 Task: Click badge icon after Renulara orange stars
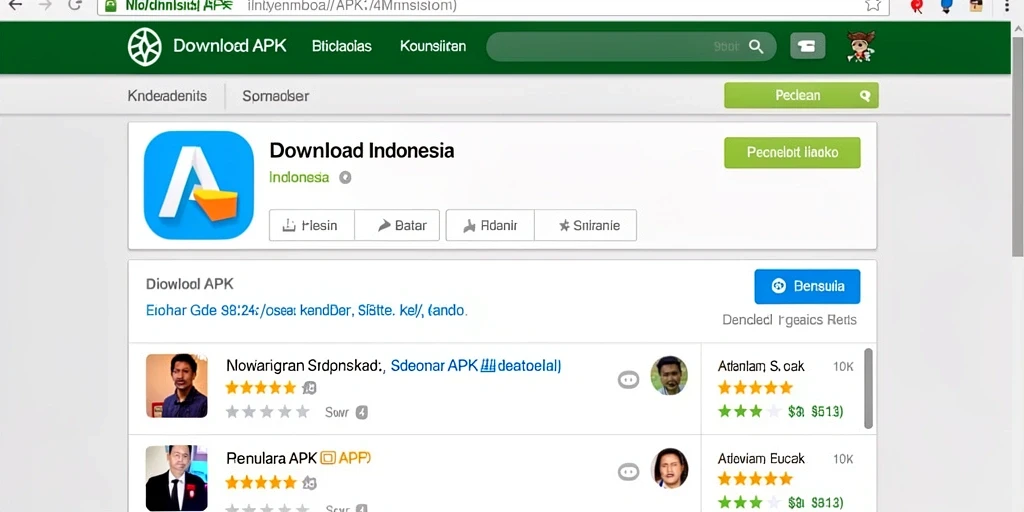click(310, 483)
